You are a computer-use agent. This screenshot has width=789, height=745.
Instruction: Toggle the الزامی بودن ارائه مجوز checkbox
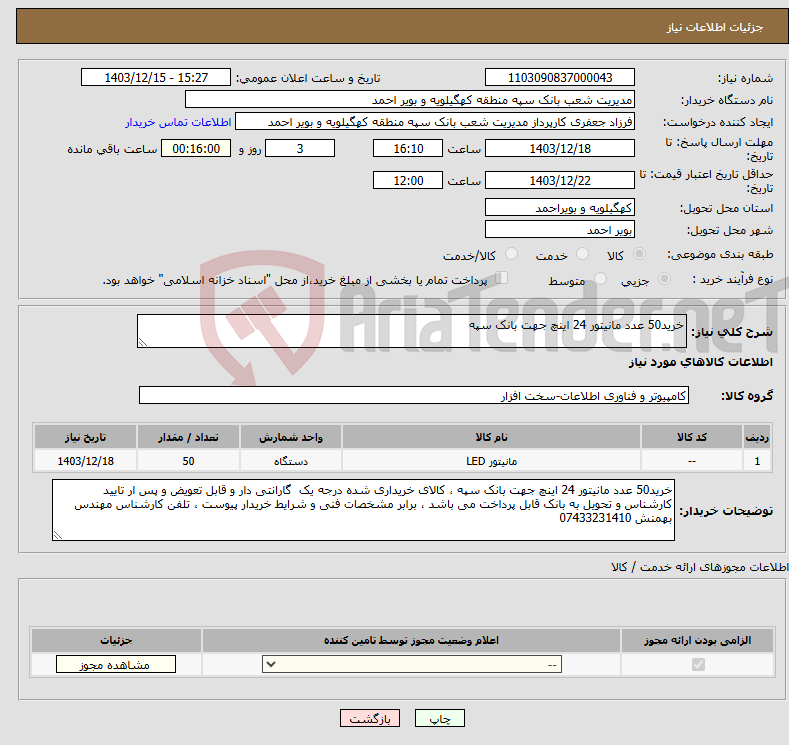[x=698, y=665]
